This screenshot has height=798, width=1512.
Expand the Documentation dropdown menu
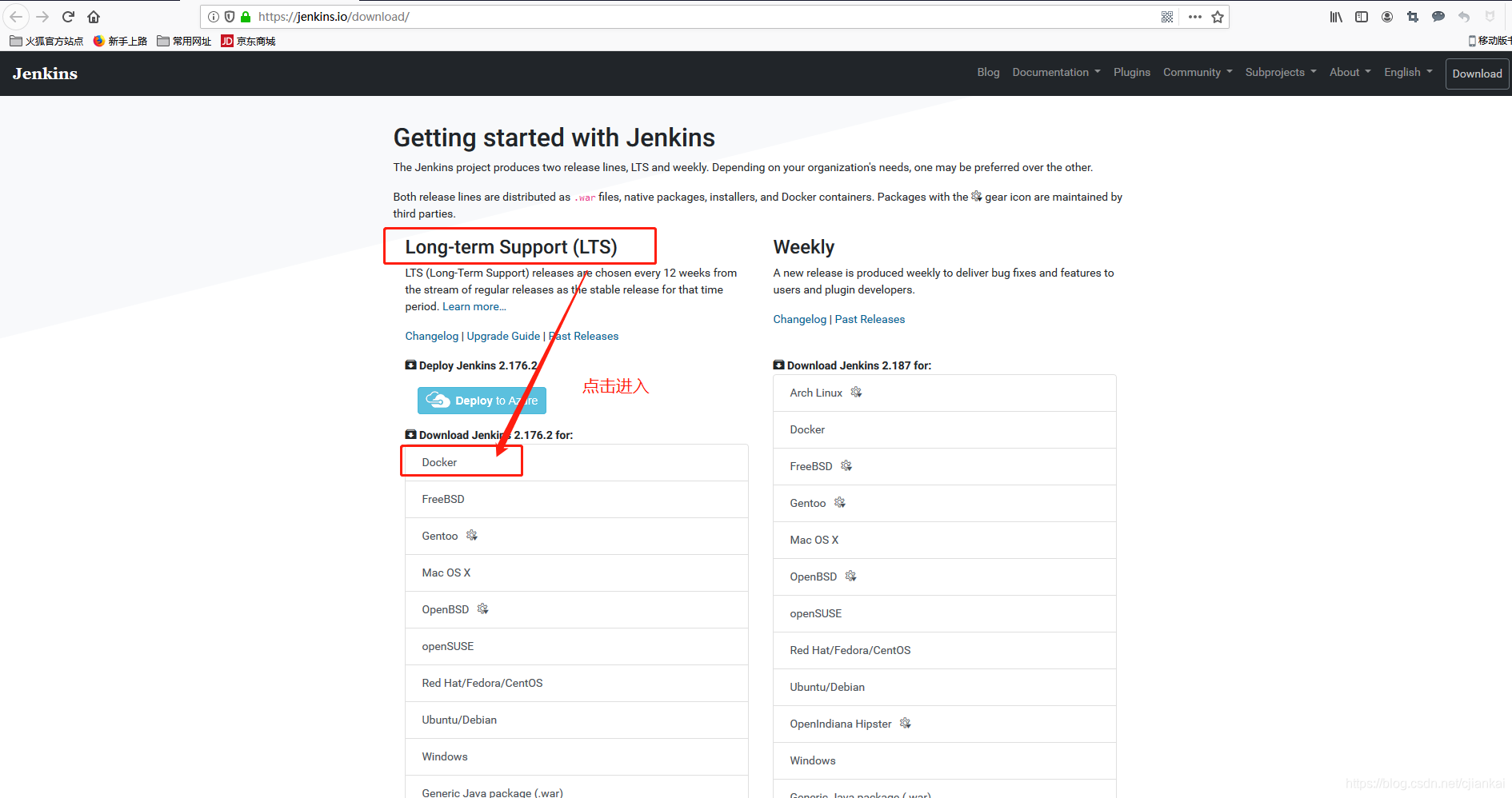[1056, 72]
